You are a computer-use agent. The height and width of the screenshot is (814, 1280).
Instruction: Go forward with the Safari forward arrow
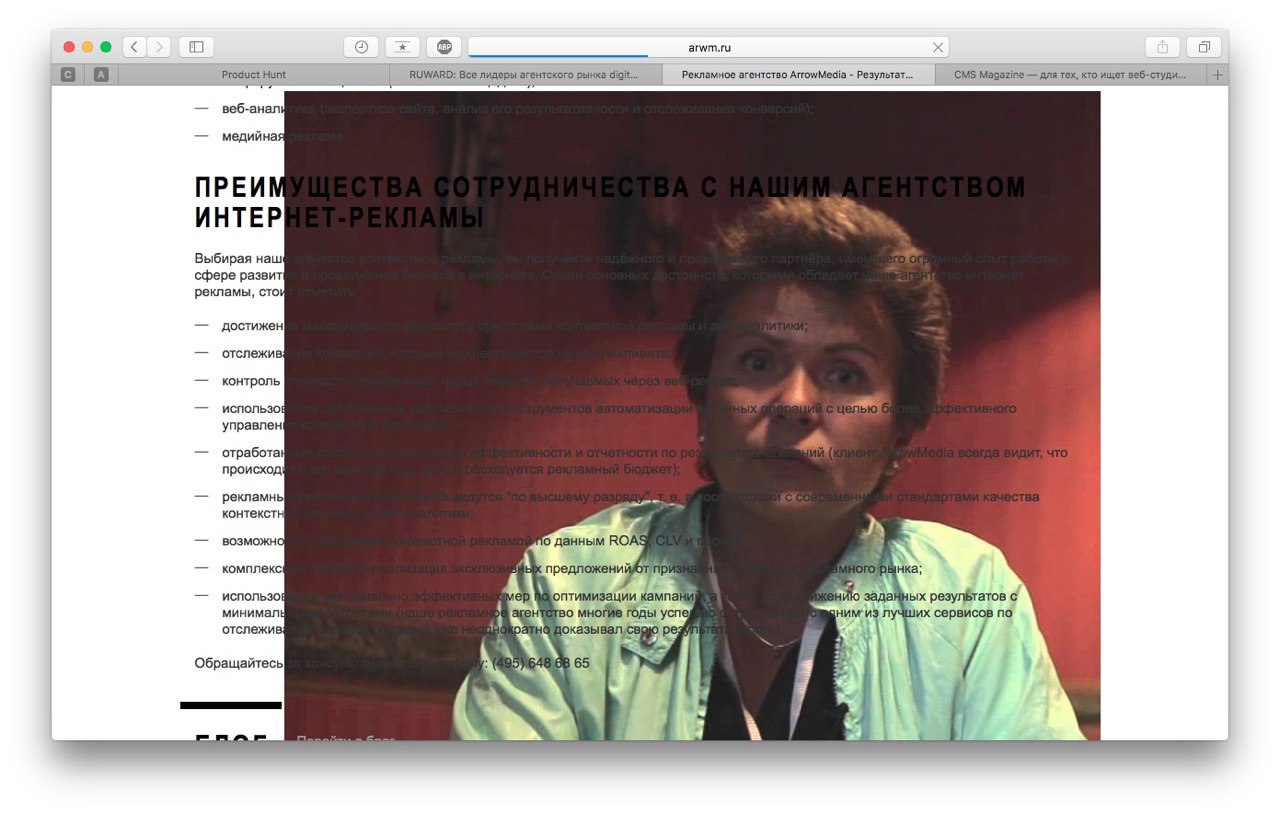pyautogui.click(x=159, y=47)
